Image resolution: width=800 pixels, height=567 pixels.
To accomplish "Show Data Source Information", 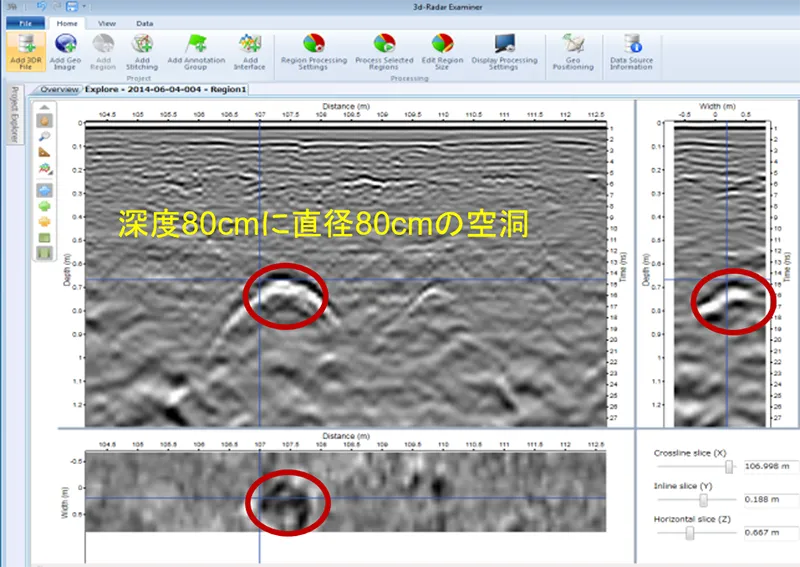I will pyautogui.click(x=631, y=50).
